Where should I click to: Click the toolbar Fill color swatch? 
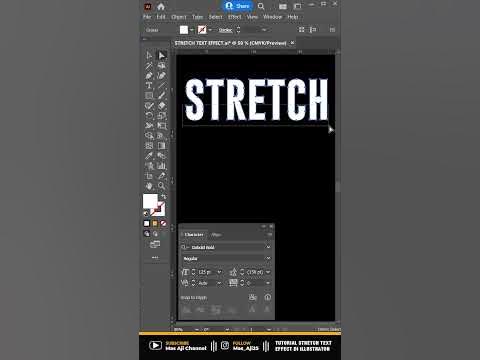click(150, 201)
